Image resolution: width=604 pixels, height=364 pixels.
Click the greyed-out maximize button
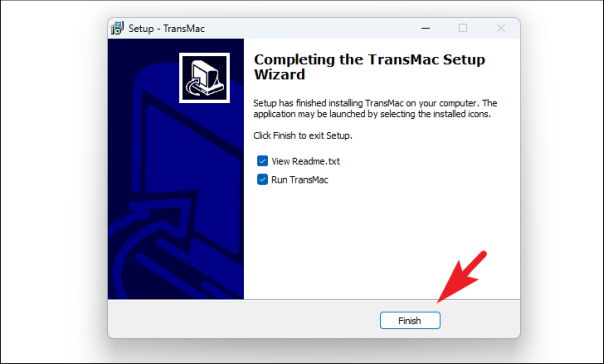coord(463,28)
